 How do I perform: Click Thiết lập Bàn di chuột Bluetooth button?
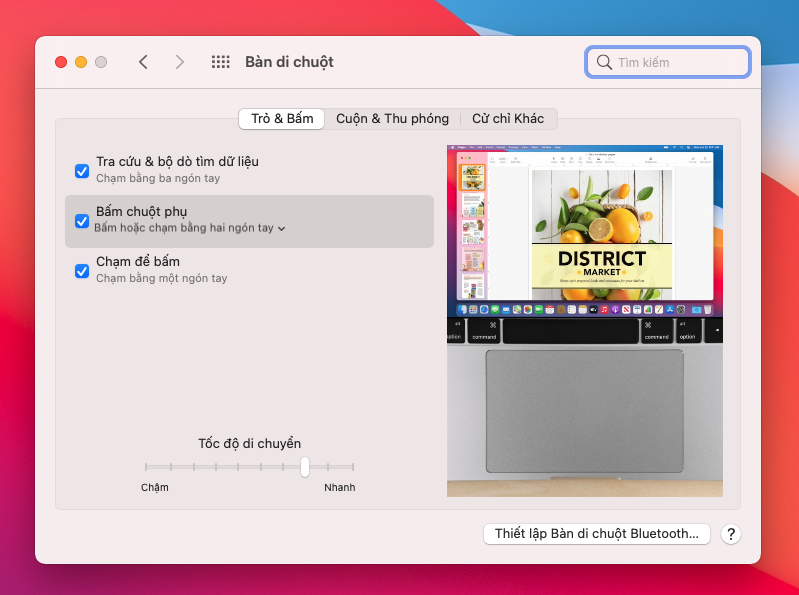point(597,534)
